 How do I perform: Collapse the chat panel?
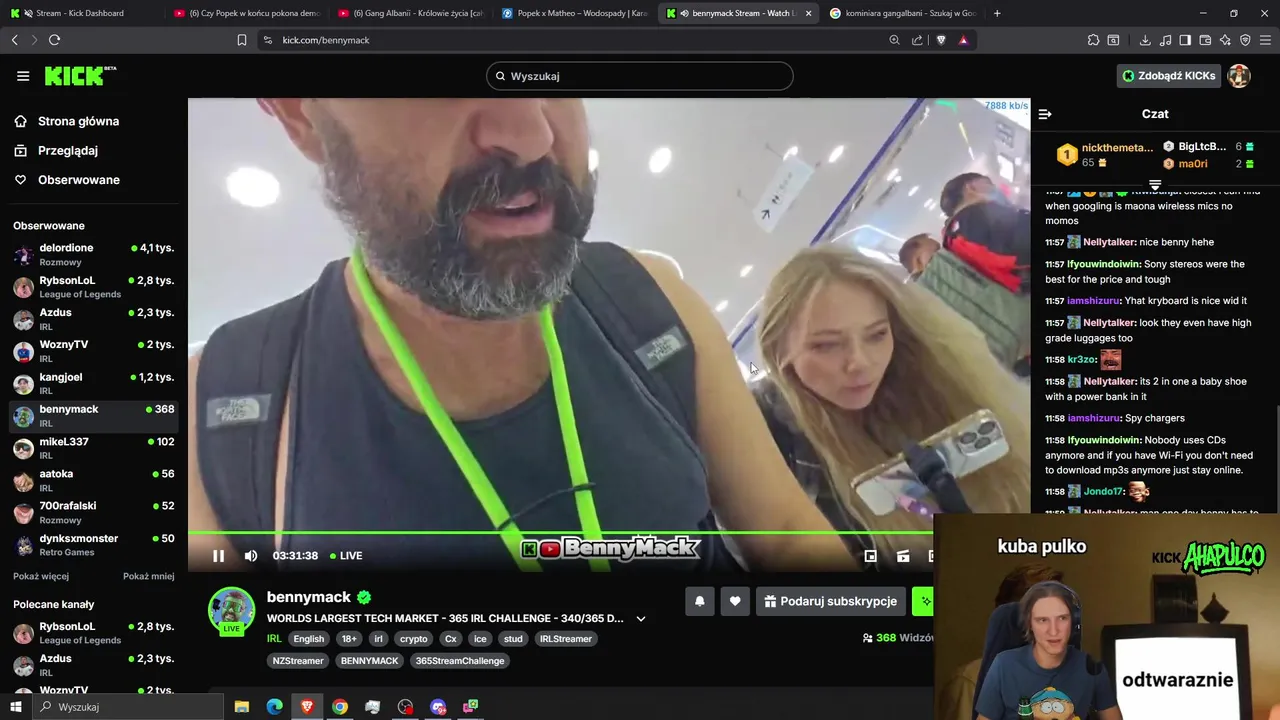click(1045, 114)
